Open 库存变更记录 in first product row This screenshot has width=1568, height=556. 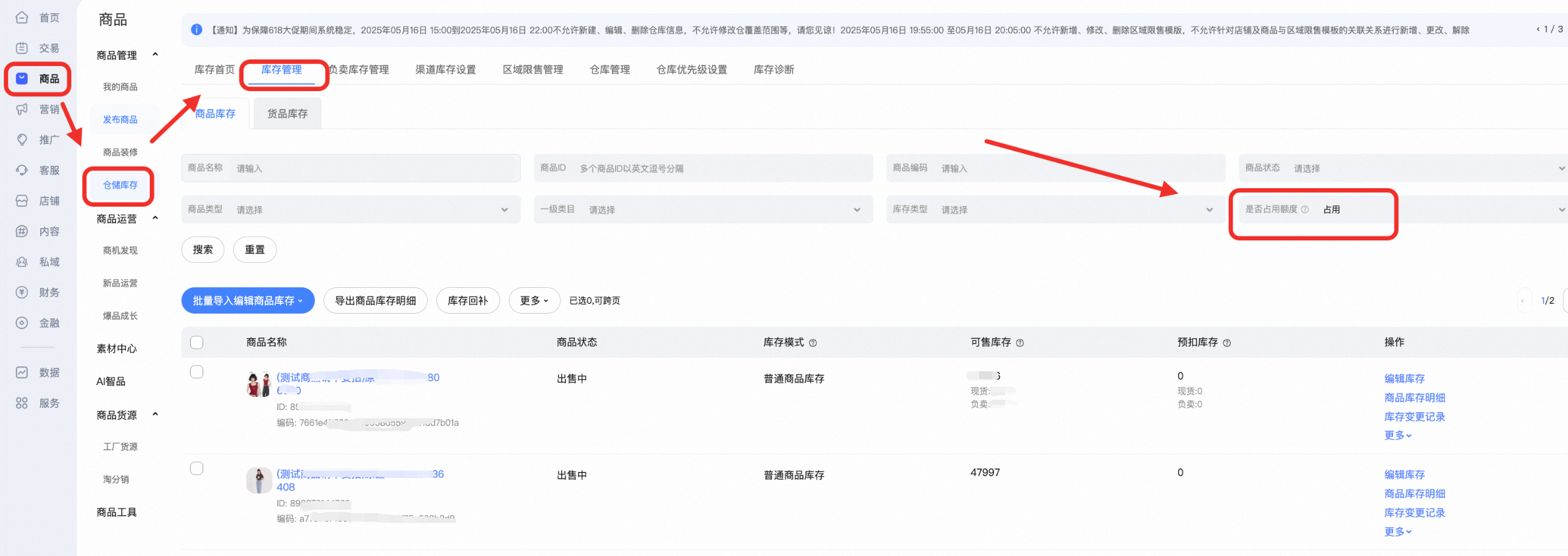(x=1415, y=417)
